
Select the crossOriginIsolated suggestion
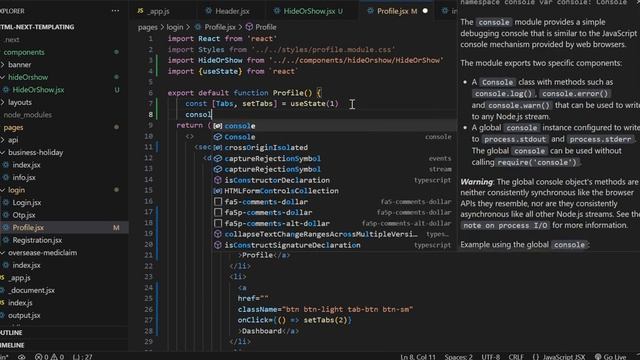point(334,148)
